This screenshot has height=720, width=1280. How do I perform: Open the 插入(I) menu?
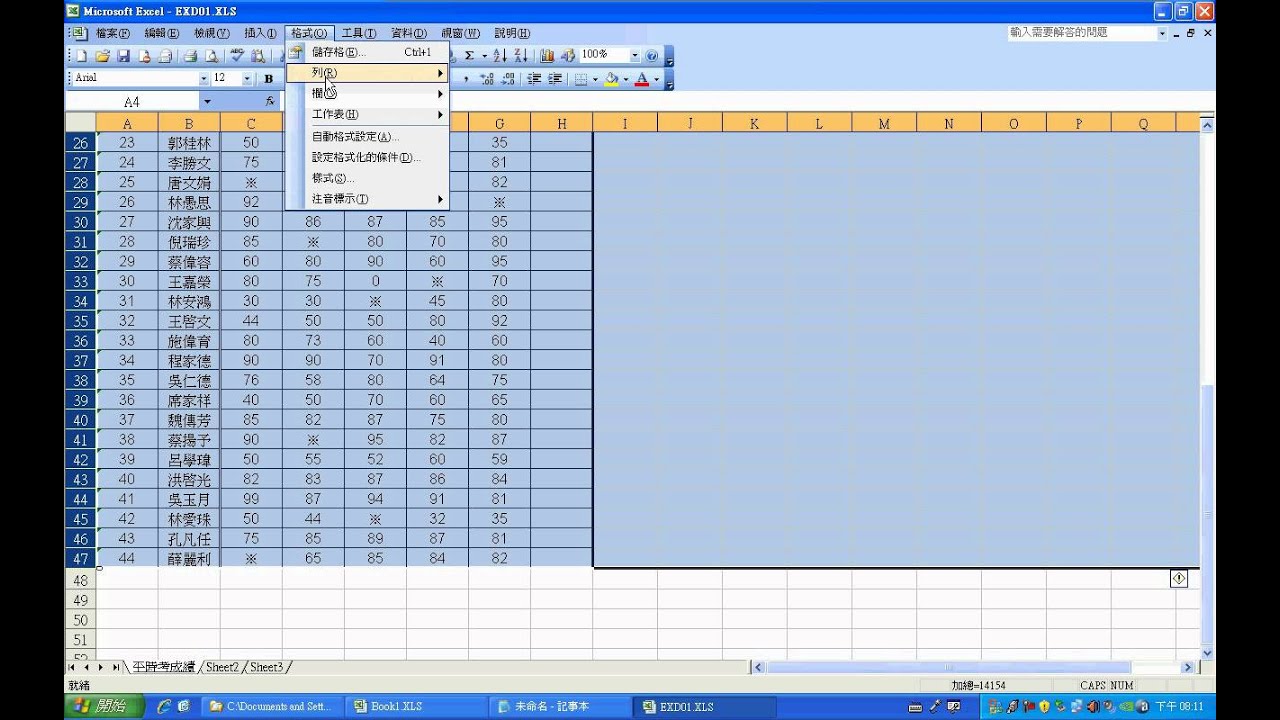click(x=260, y=33)
